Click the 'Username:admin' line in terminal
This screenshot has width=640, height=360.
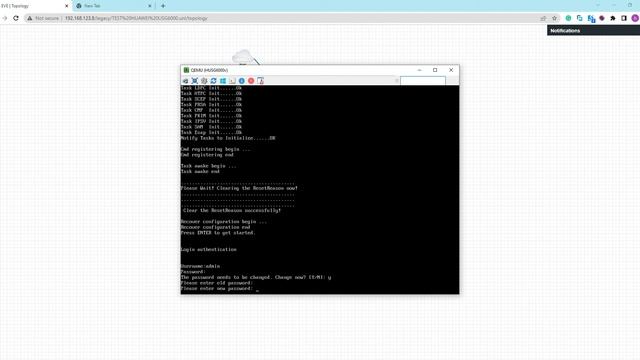point(200,266)
